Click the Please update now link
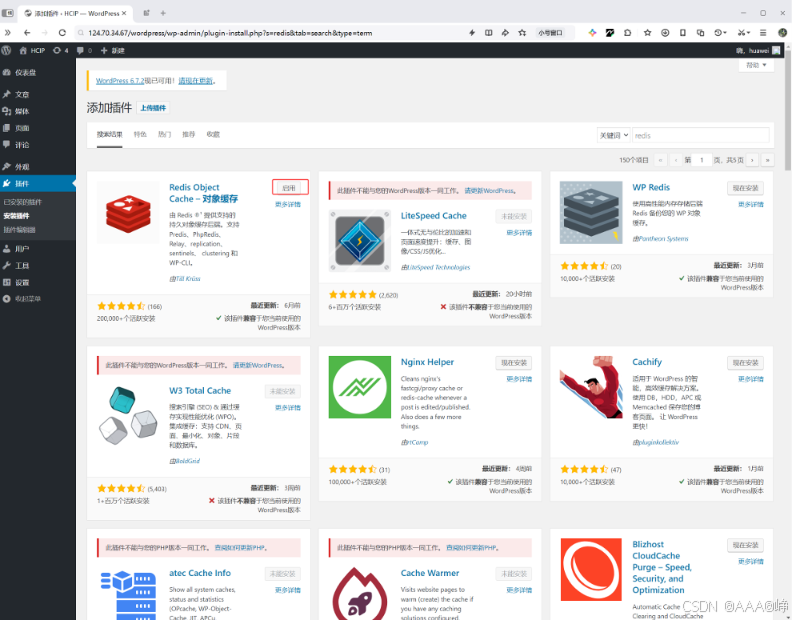The height and width of the screenshot is (620, 792). pyautogui.click(x=196, y=81)
